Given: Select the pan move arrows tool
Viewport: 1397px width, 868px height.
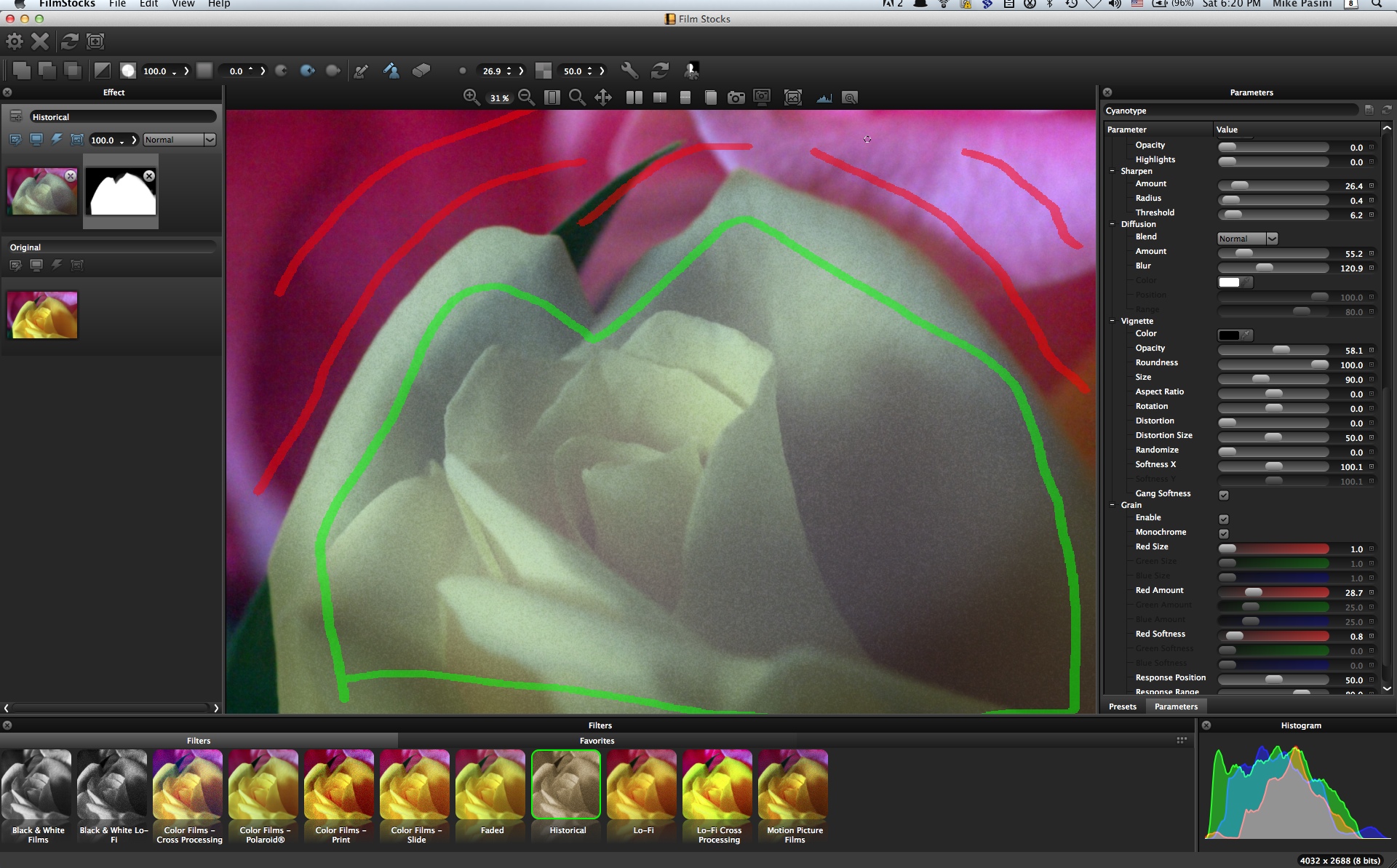Looking at the screenshot, I should click(x=603, y=97).
